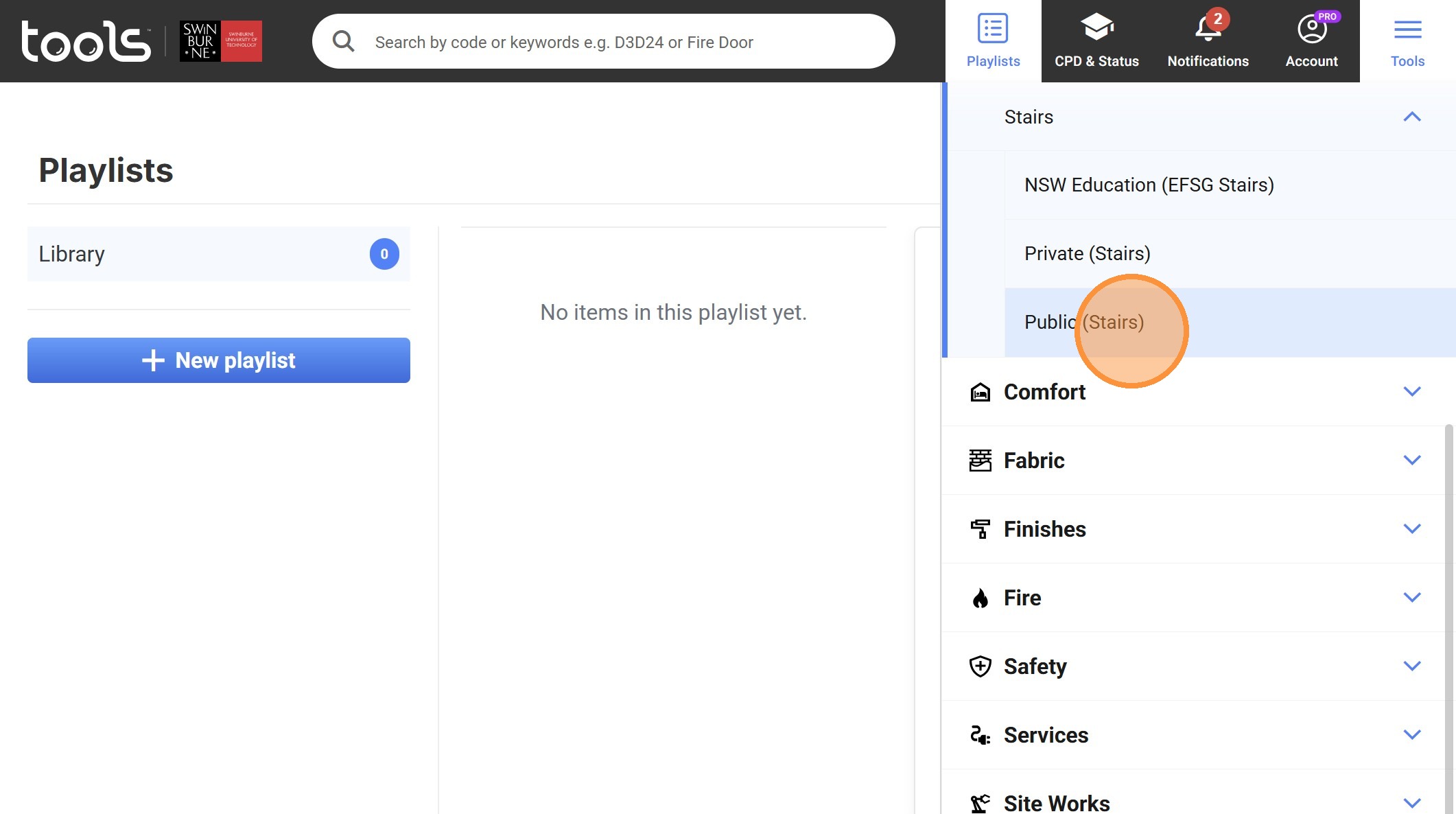Click the Swinburne University logo

[220, 41]
